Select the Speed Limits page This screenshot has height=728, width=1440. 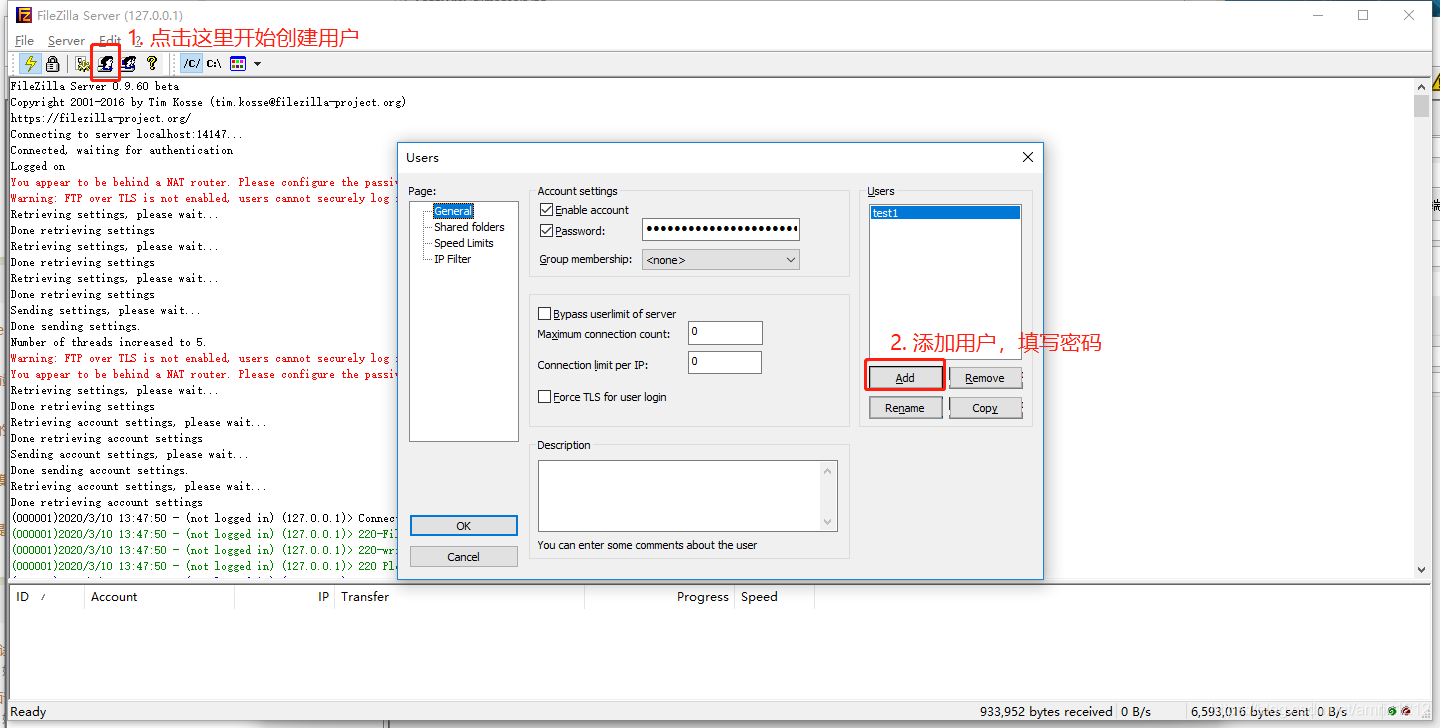pyautogui.click(x=463, y=243)
